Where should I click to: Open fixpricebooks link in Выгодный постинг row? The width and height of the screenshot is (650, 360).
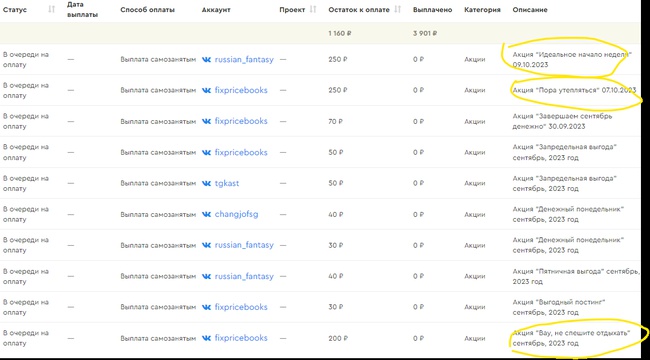pyautogui.click(x=241, y=307)
